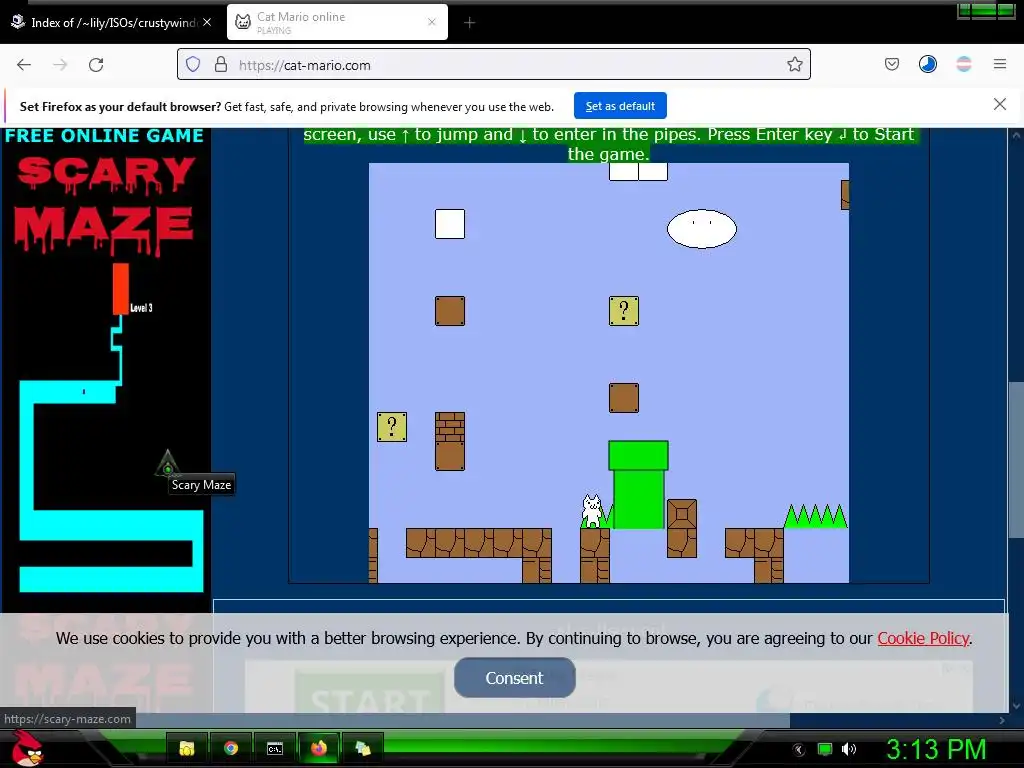
Task: Click the white cat character in game
Action: pos(592,511)
